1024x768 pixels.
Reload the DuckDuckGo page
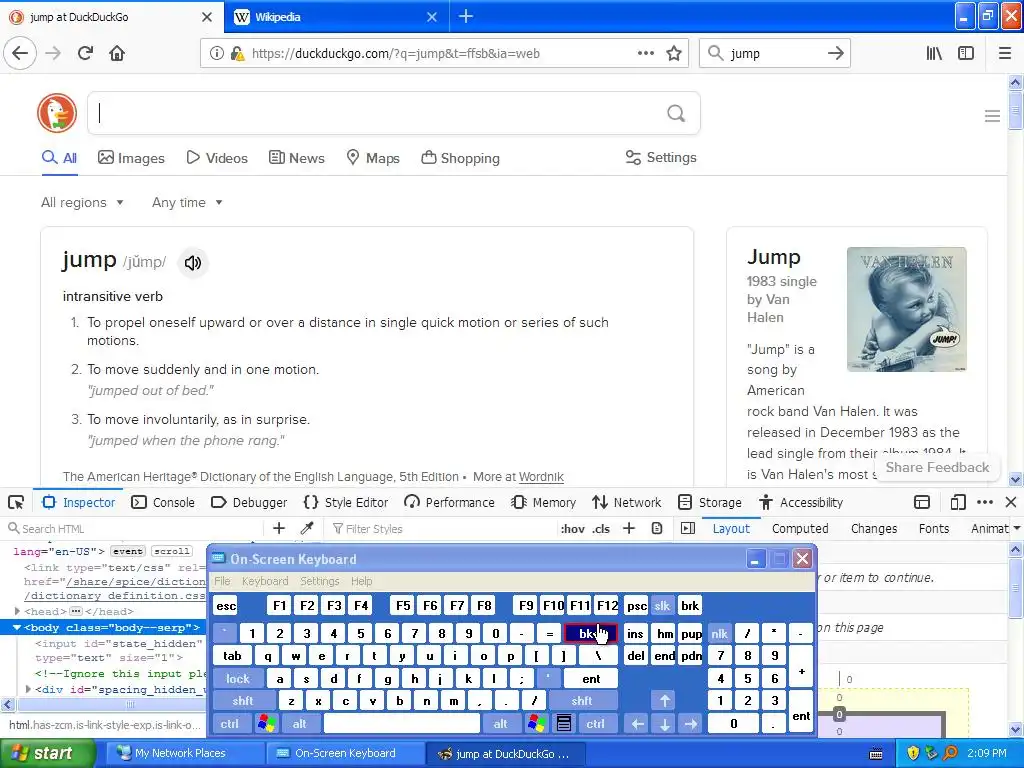86,54
